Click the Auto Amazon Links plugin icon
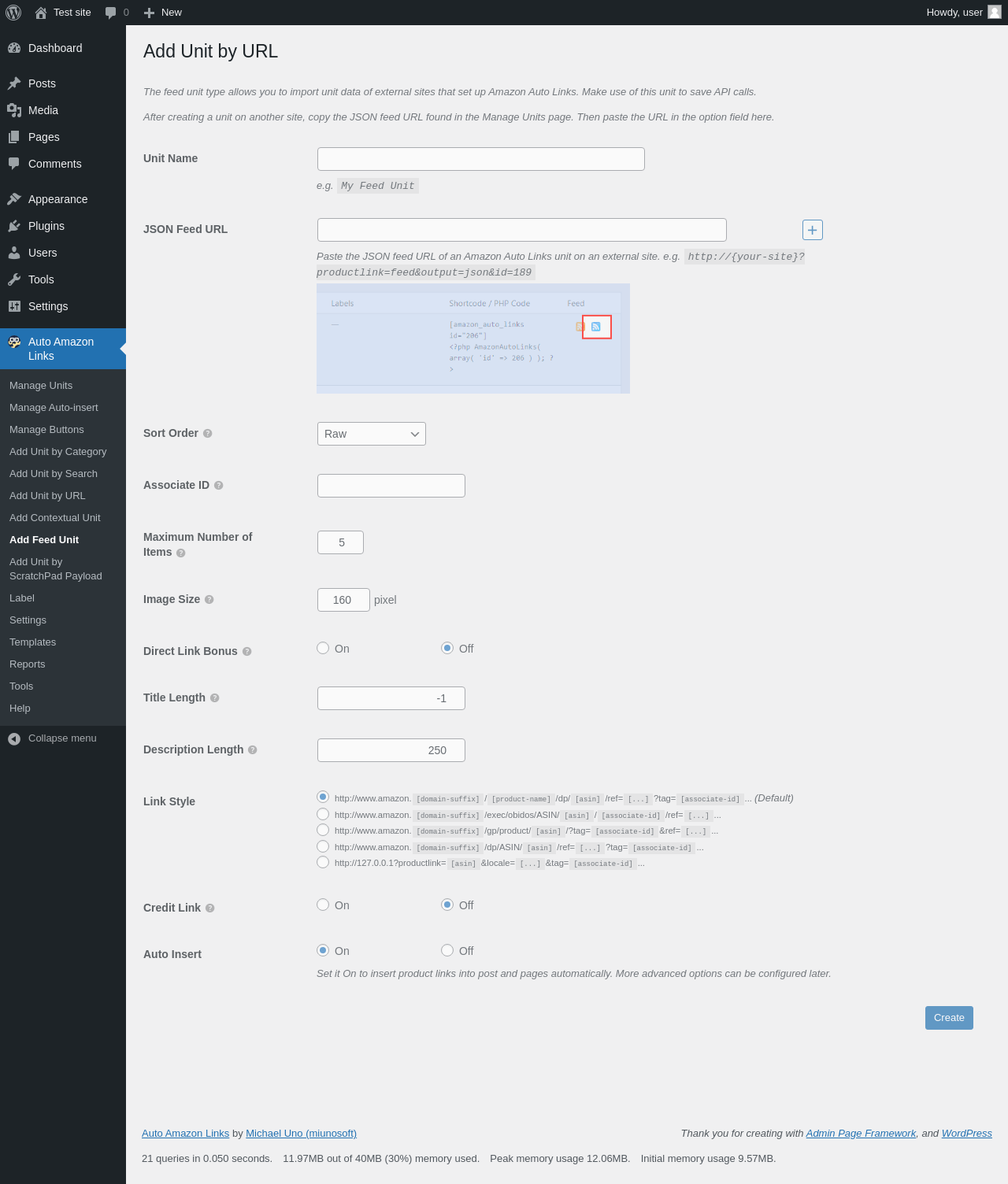Screen dimensions: 1008x1184 pos(14,342)
